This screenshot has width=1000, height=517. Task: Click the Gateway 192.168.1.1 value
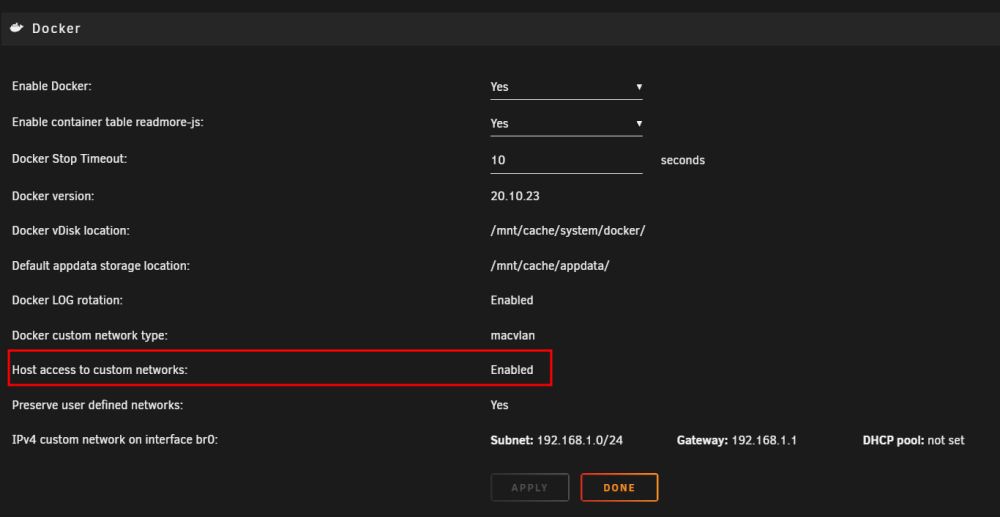tap(737, 441)
